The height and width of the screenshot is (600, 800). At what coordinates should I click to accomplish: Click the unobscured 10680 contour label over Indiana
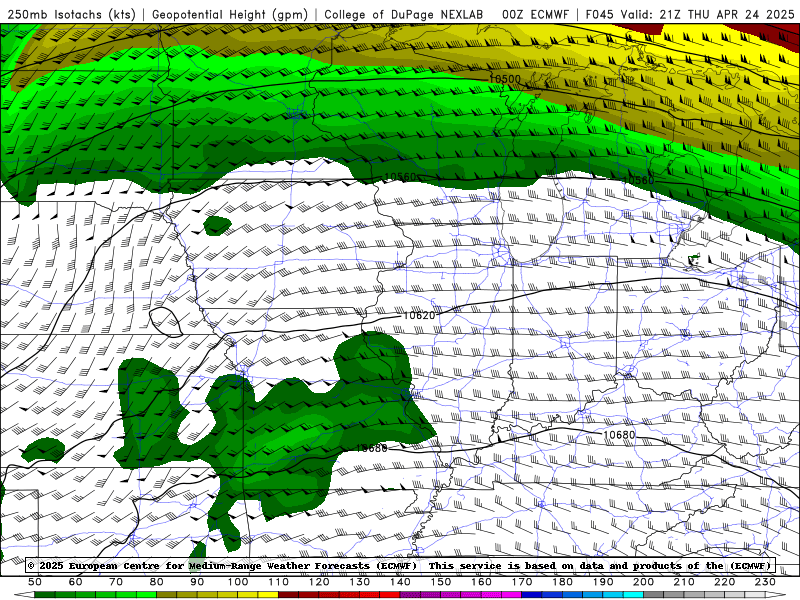click(x=619, y=435)
